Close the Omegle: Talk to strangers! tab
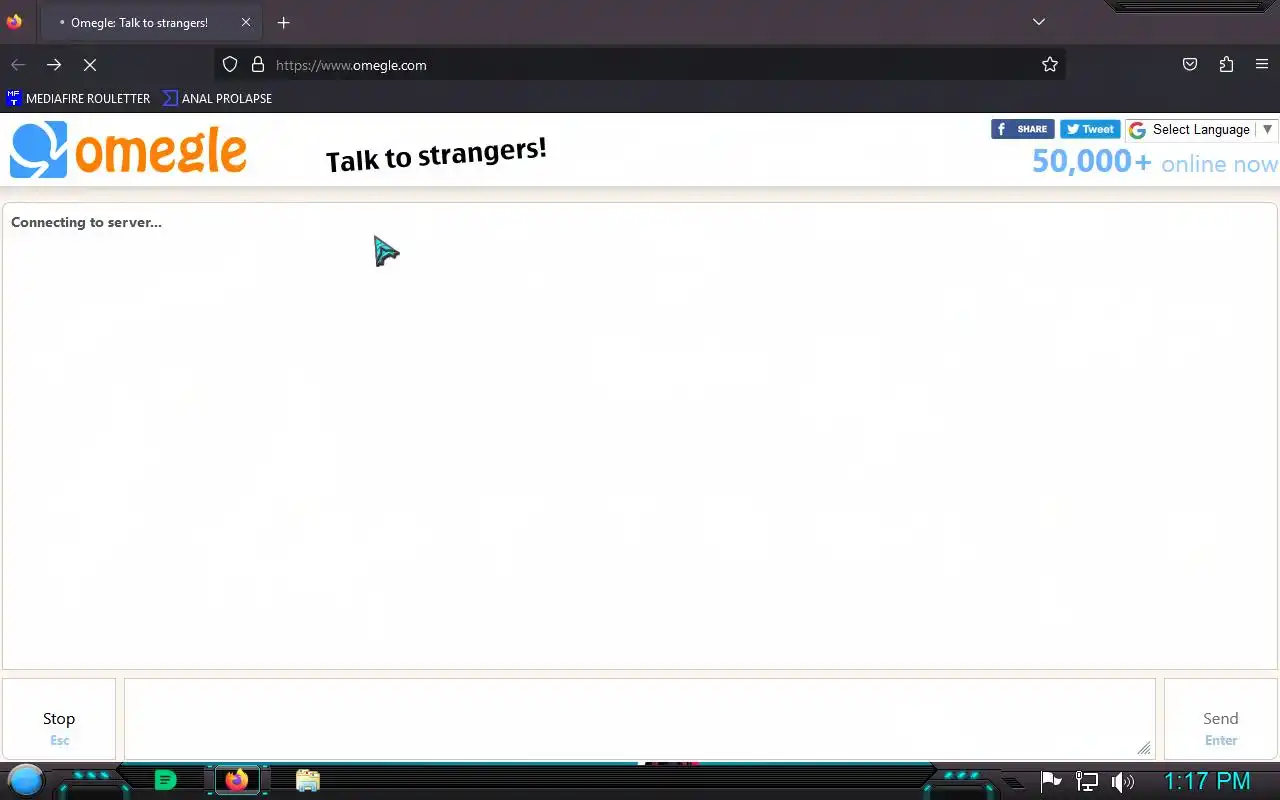Viewport: 1280px width, 800px height. pos(246,22)
